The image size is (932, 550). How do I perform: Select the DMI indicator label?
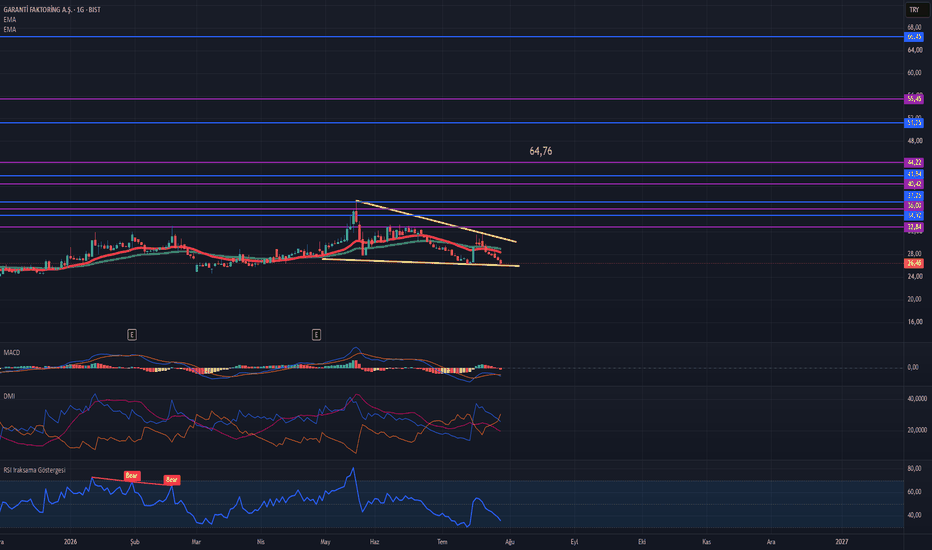9,396
